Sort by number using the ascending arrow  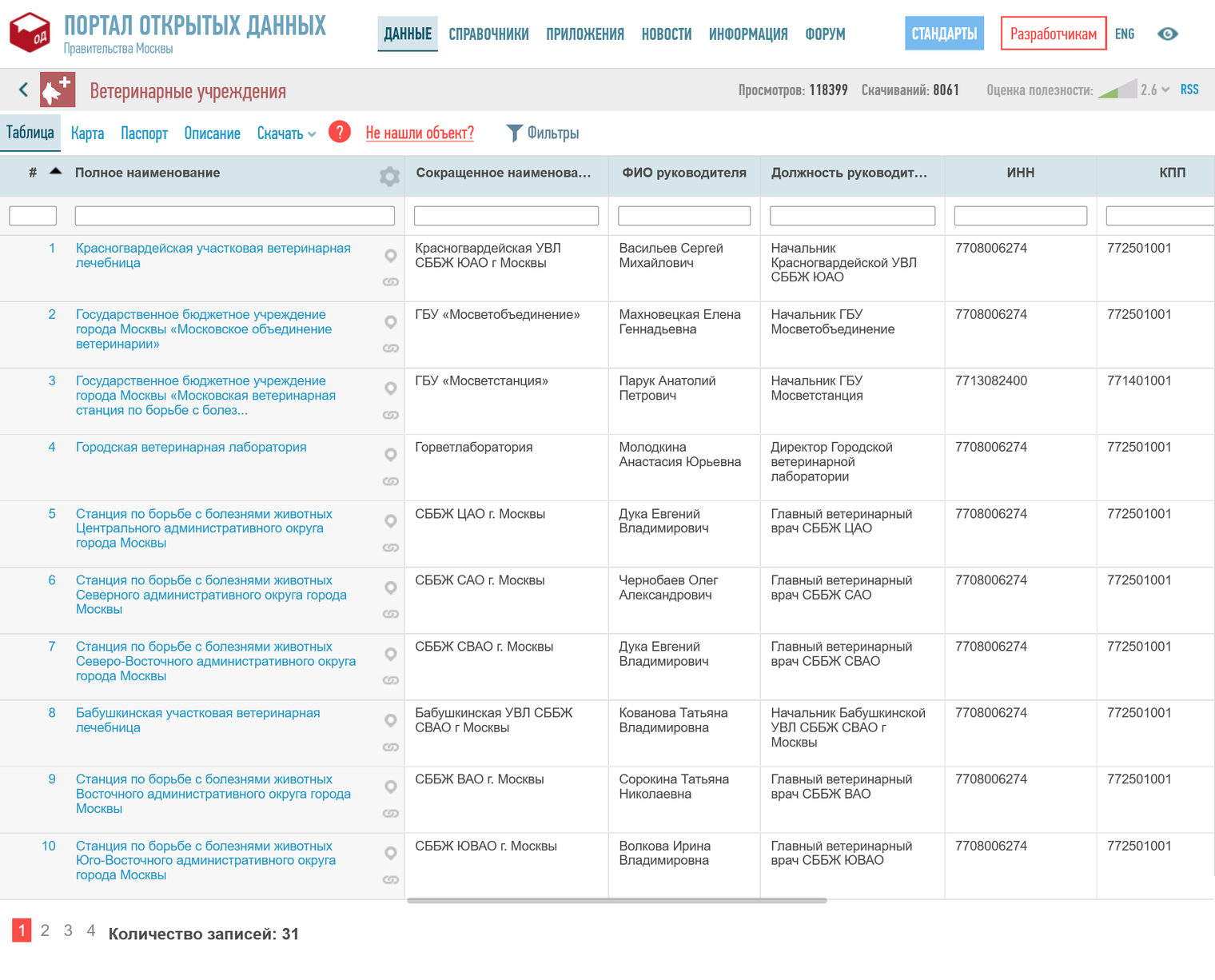tap(55, 171)
